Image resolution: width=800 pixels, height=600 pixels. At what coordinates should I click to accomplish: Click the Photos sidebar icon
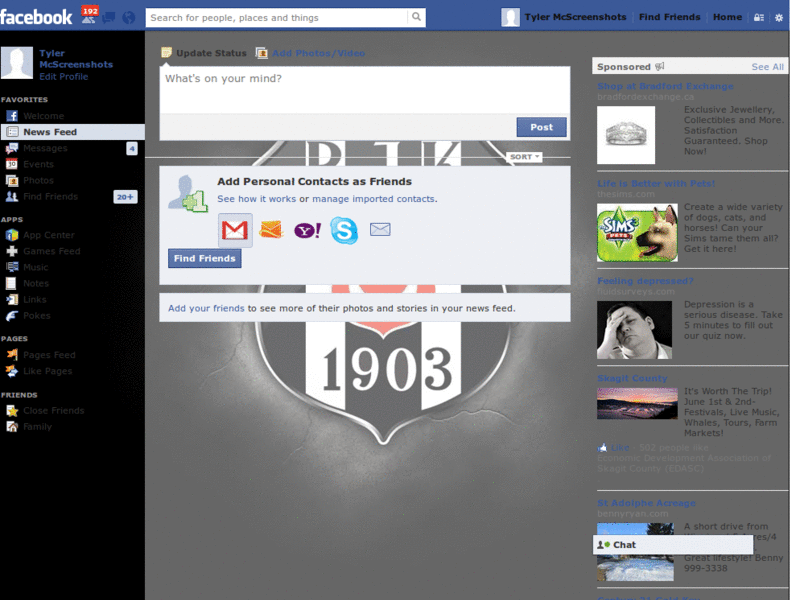[12, 180]
